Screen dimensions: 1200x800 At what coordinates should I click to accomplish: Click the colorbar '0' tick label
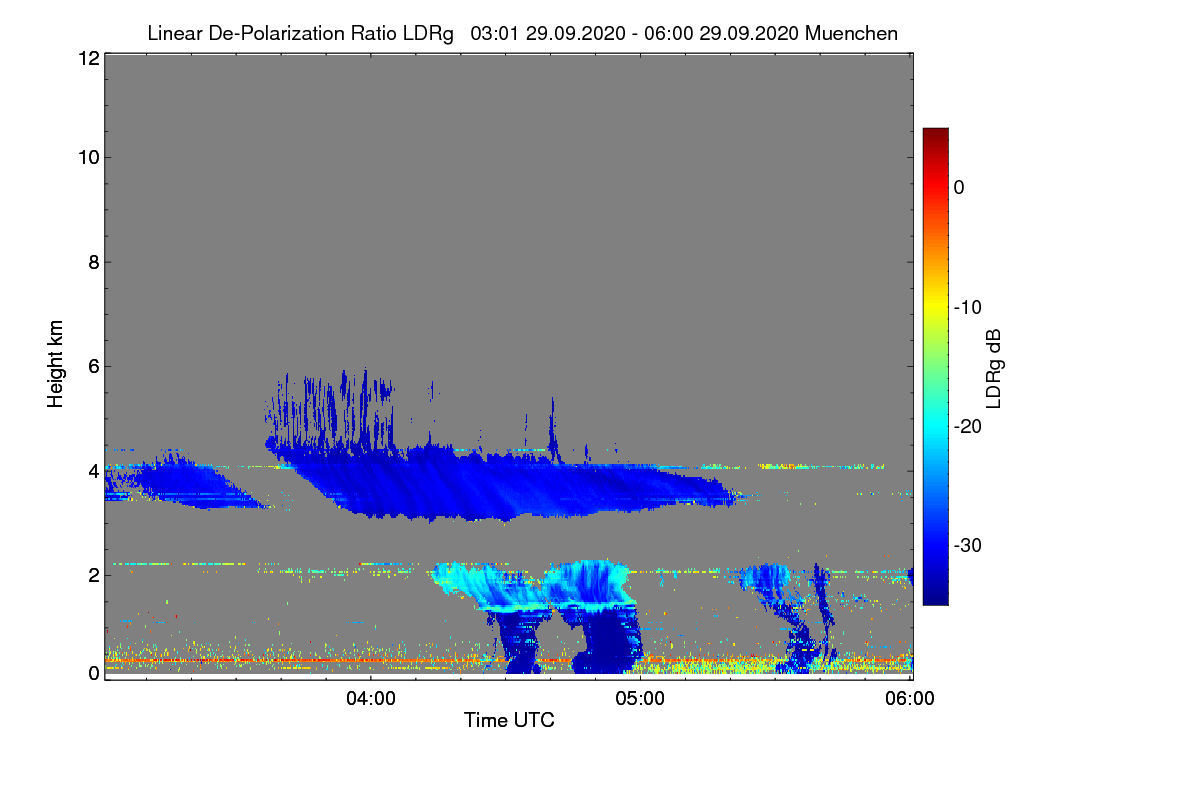[x=959, y=187]
